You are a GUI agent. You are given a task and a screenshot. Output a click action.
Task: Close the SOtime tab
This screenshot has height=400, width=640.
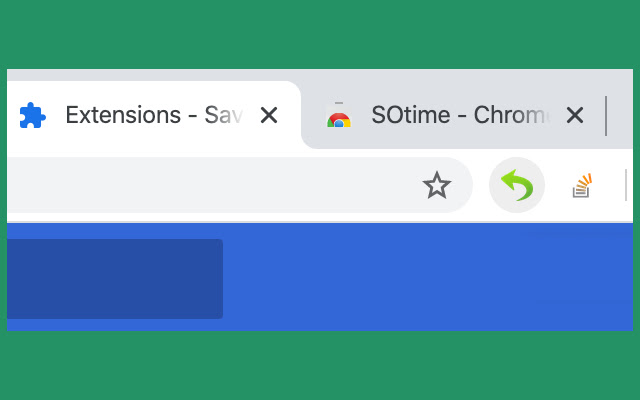click(x=574, y=116)
